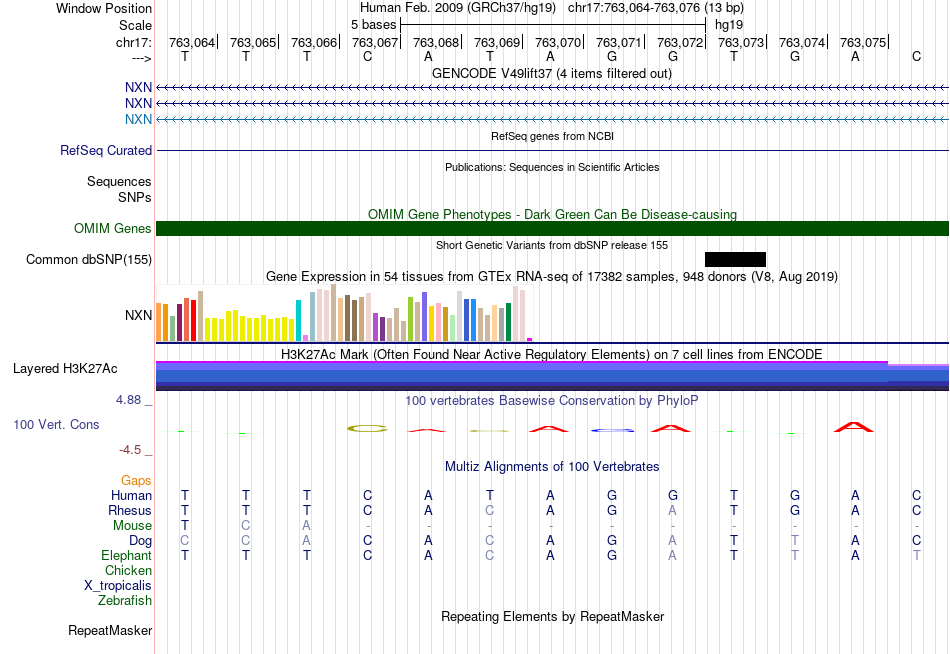This screenshot has width=950, height=654.
Task: Click the -4.5 PhyloP lower scale value
Action: click(130, 450)
